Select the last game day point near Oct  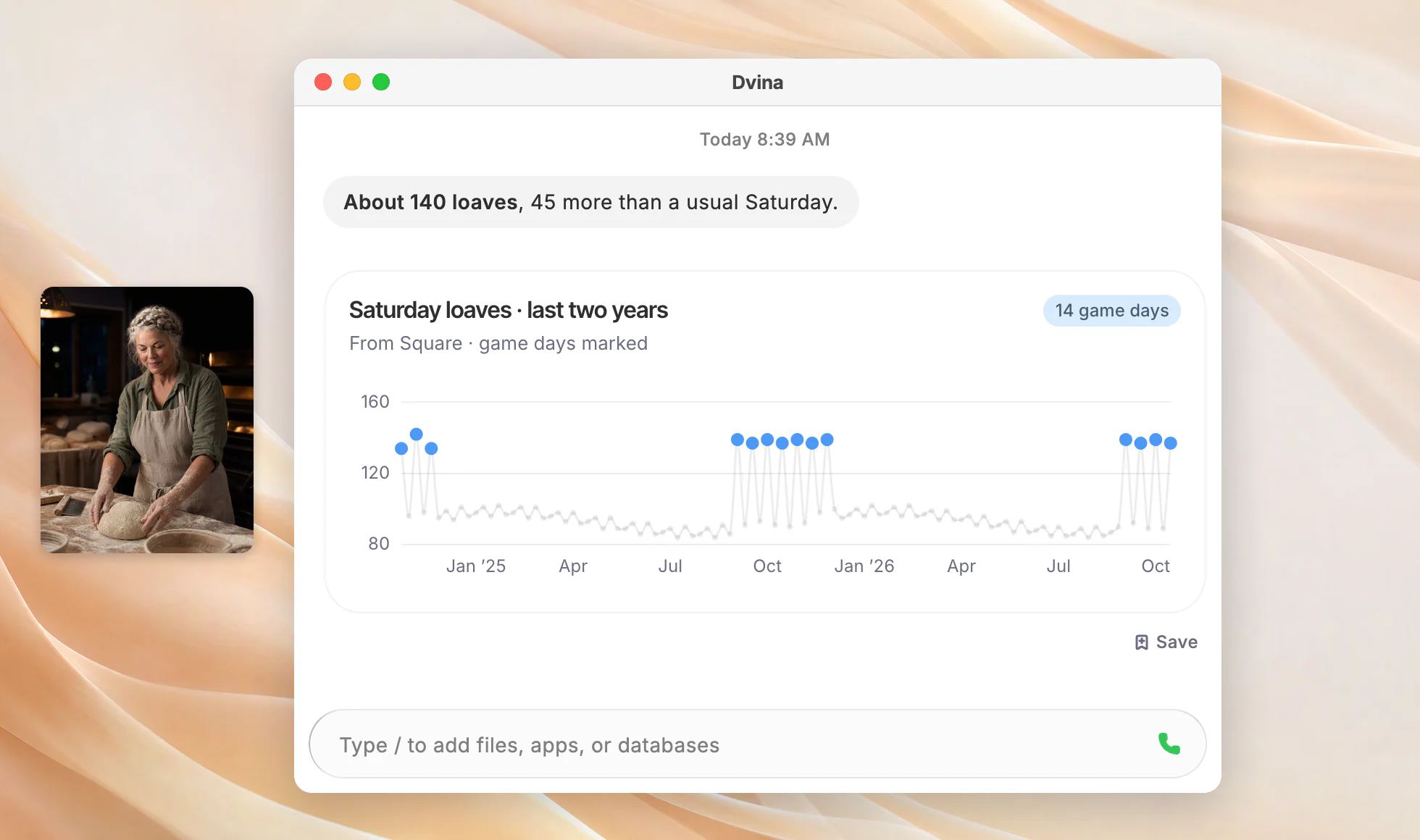point(1171,443)
